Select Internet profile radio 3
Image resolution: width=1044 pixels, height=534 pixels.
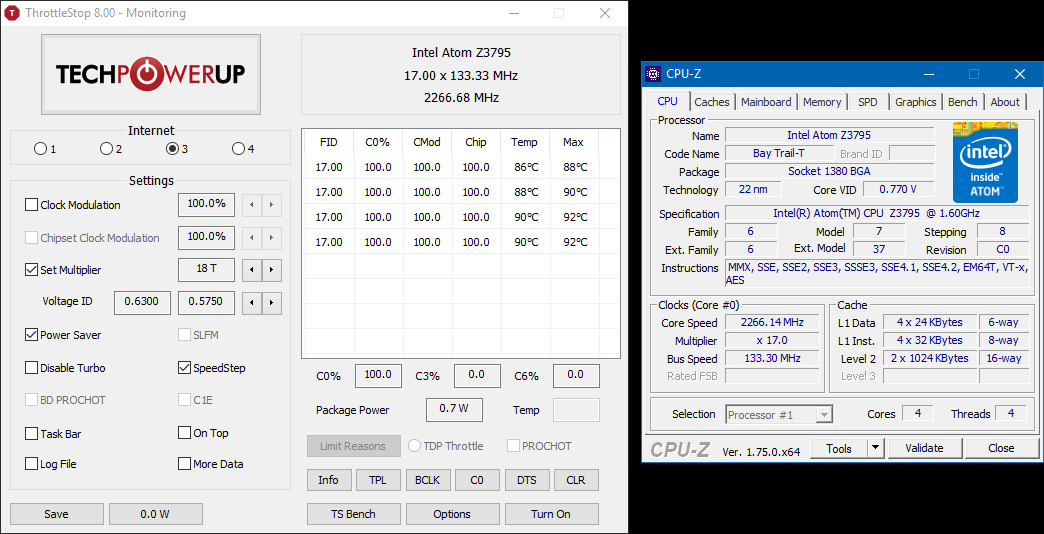172,148
